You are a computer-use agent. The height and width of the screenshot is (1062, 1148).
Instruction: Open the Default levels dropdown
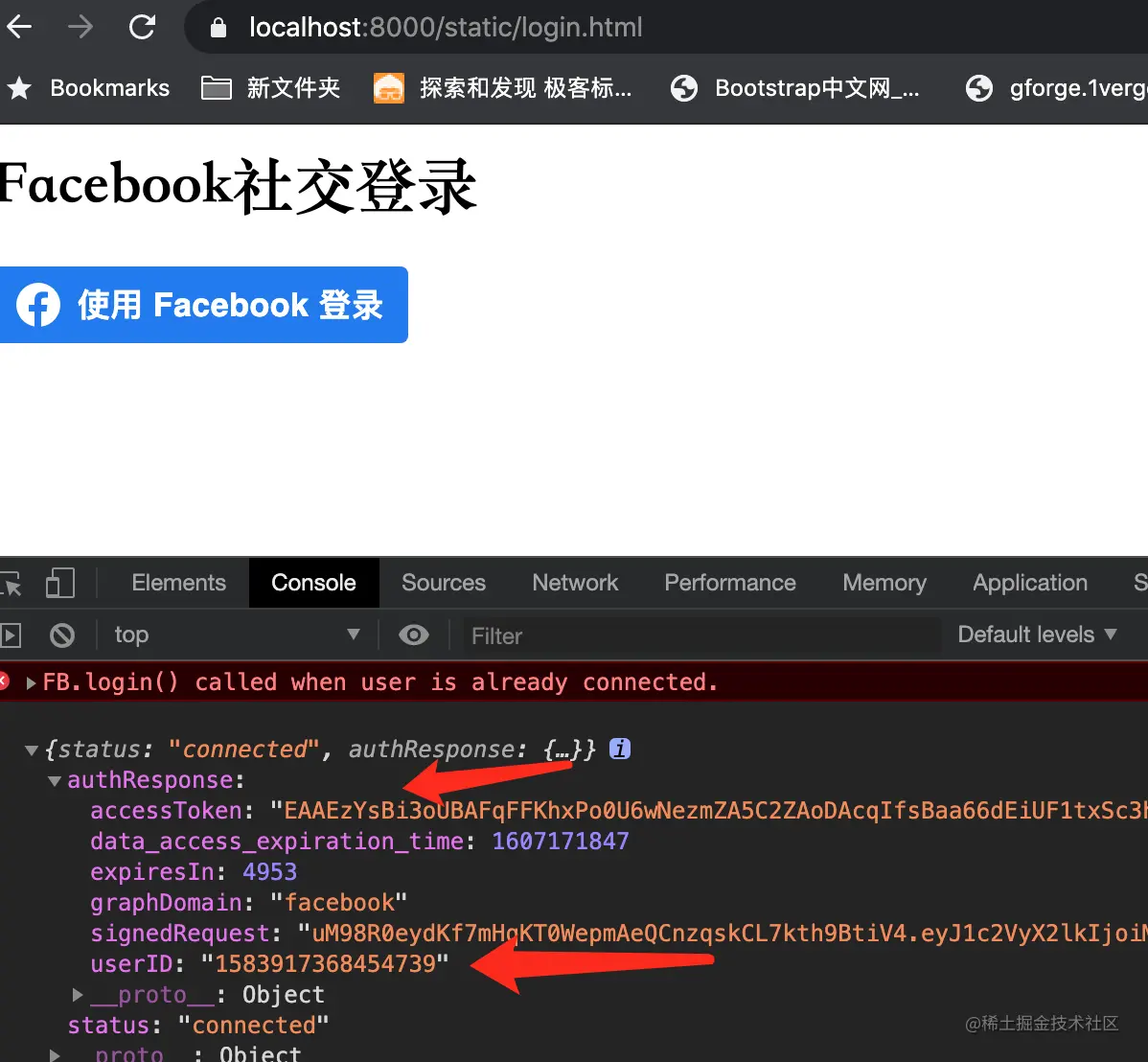click(1037, 635)
